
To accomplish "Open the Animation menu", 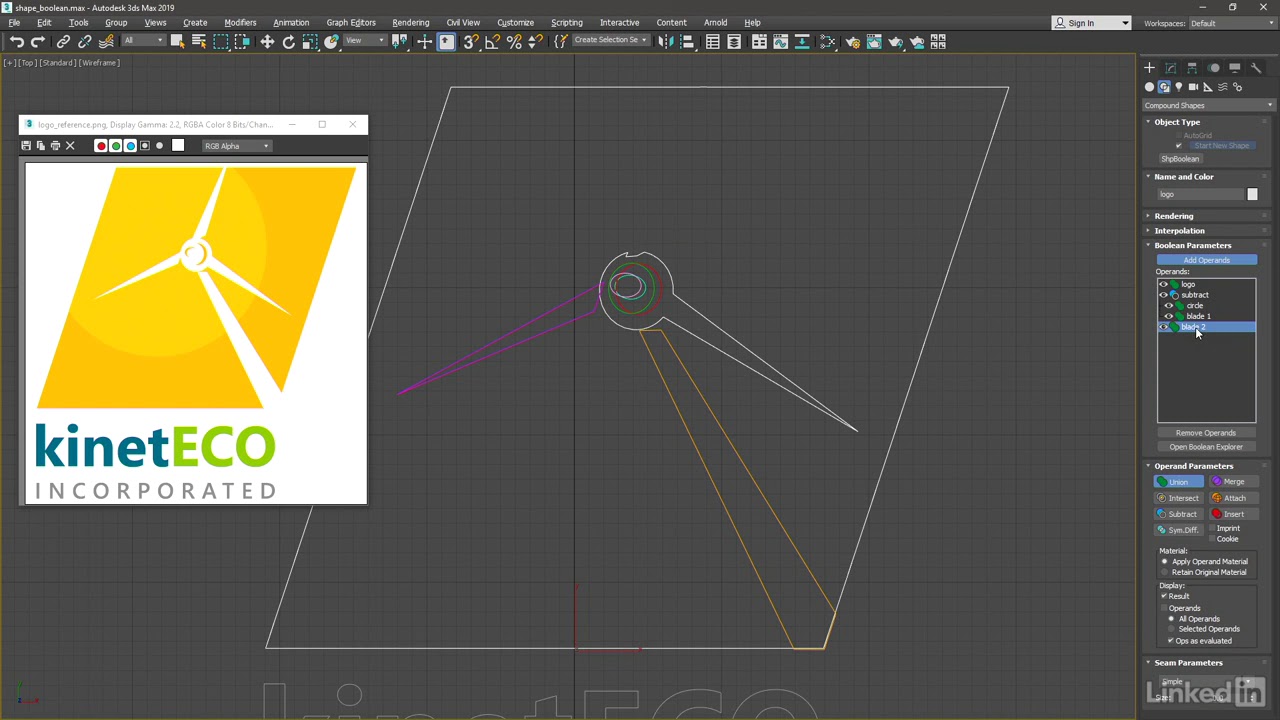I will 291,23.
